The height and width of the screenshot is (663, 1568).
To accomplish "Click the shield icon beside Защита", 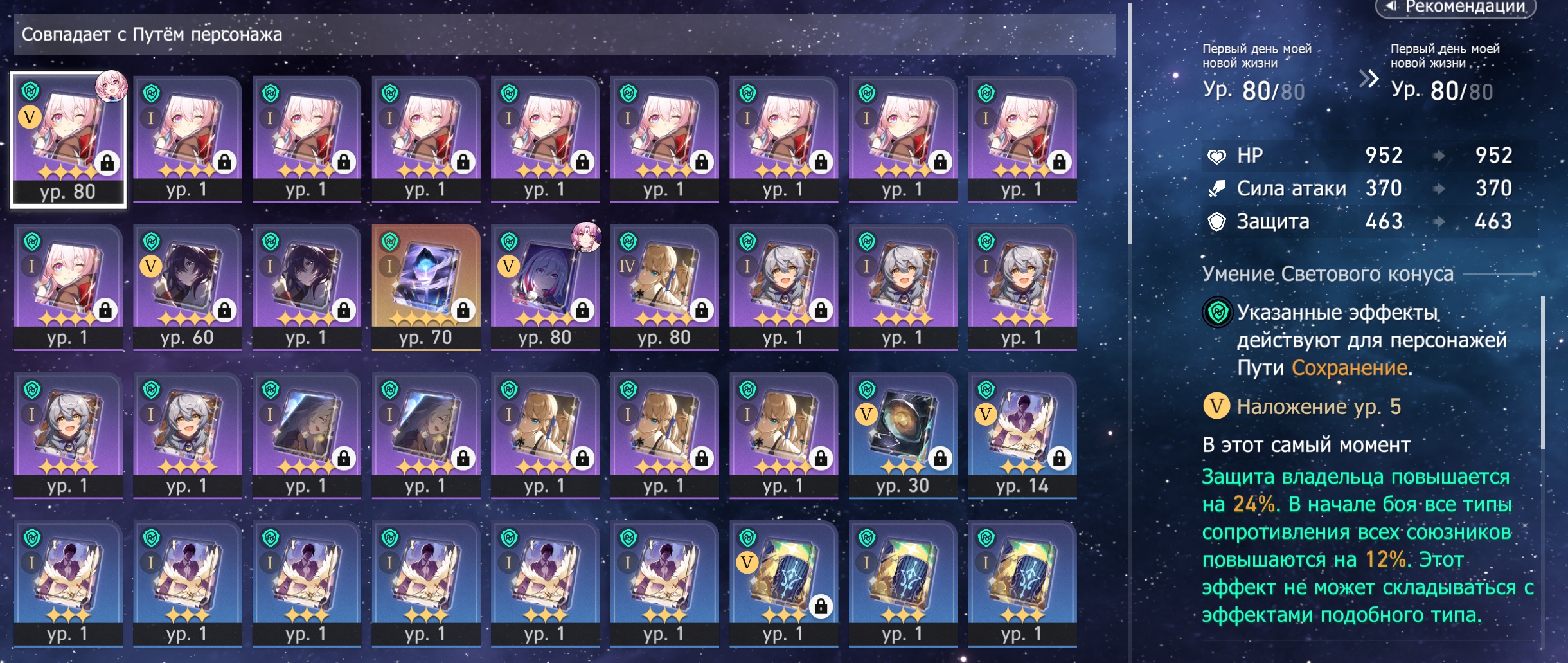I will (1216, 222).
